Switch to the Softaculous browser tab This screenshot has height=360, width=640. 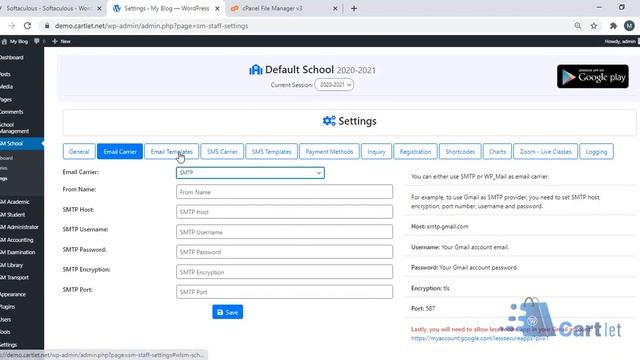pos(49,8)
